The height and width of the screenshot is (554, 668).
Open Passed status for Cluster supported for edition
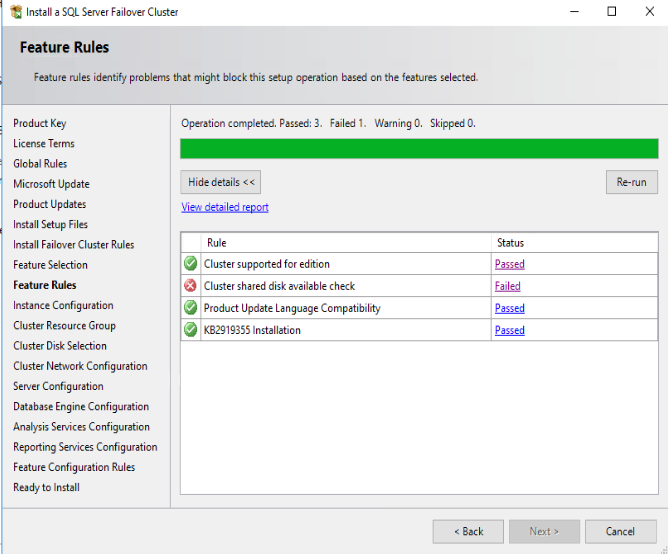[510, 264]
